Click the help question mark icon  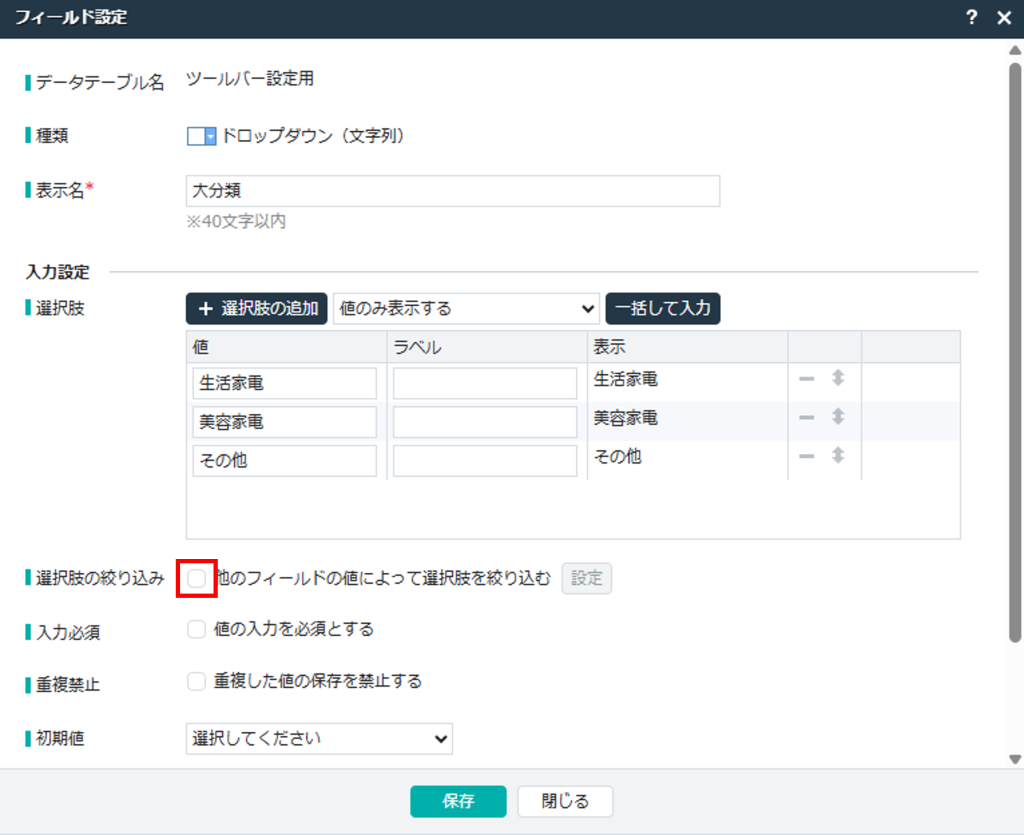971,18
